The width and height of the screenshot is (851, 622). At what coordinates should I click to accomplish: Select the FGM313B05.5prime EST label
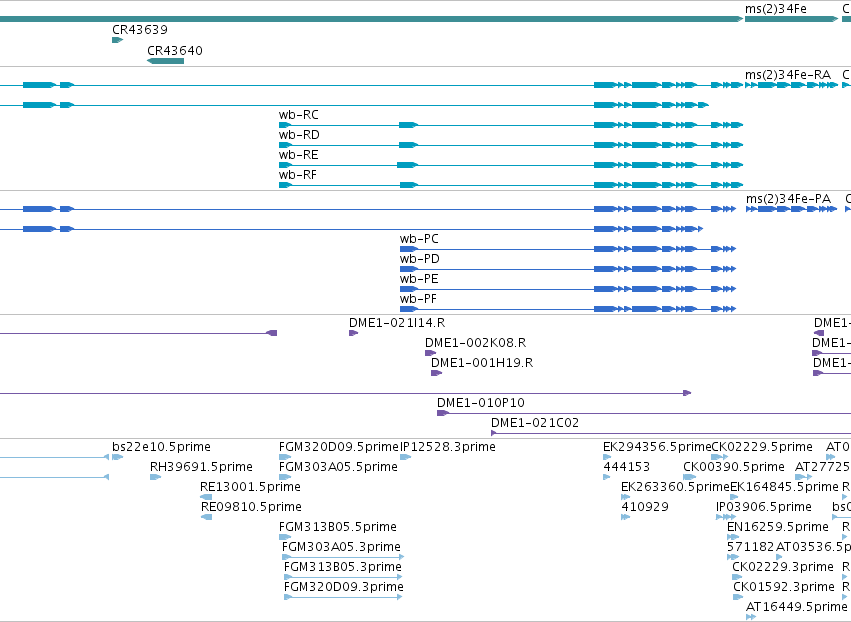click(x=338, y=528)
